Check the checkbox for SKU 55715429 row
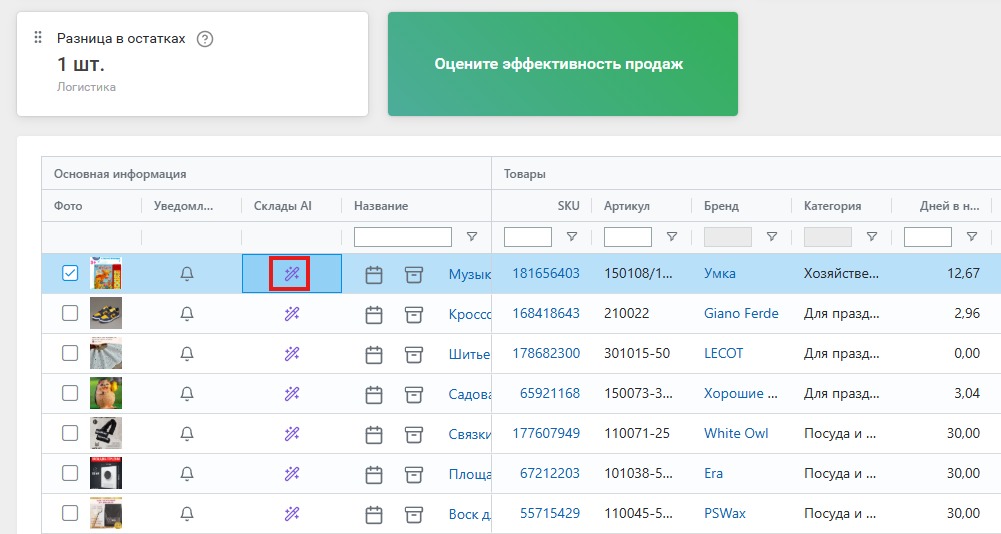 pyautogui.click(x=70, y=513)
